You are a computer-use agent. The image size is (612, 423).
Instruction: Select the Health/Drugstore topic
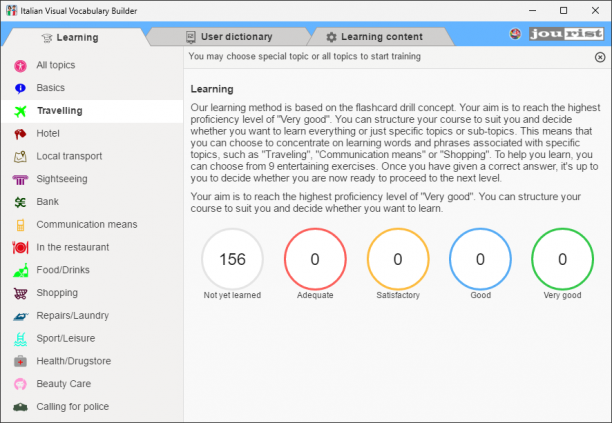tap(92, 361)
